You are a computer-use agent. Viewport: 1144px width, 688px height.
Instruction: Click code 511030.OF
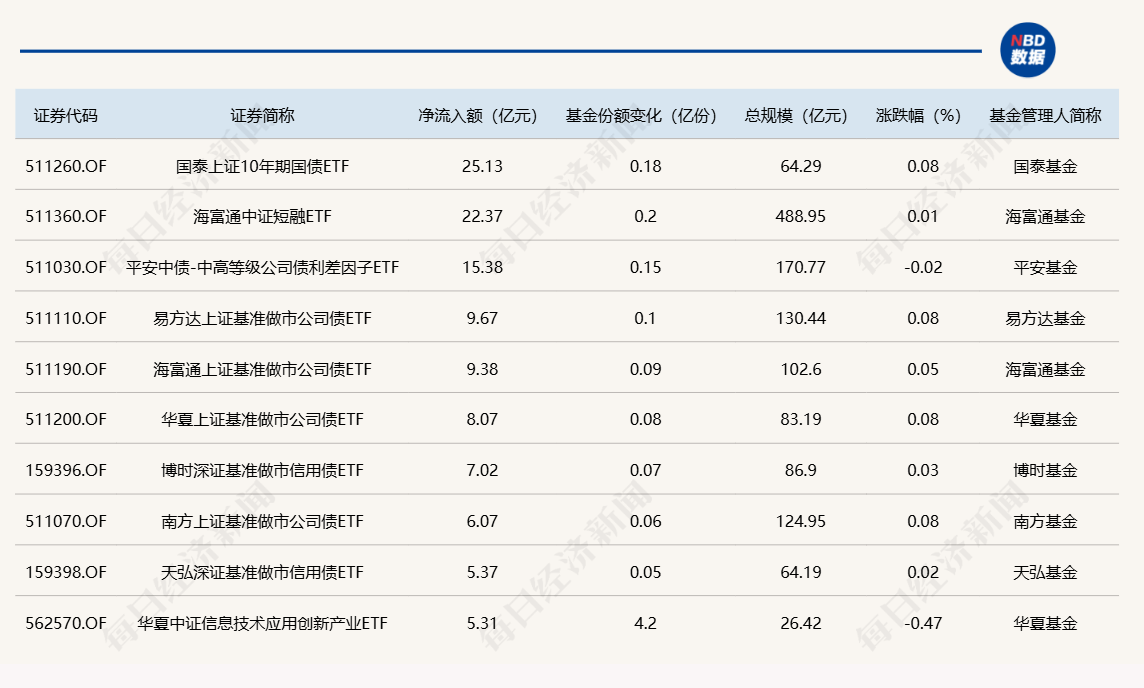pos(66,268)
